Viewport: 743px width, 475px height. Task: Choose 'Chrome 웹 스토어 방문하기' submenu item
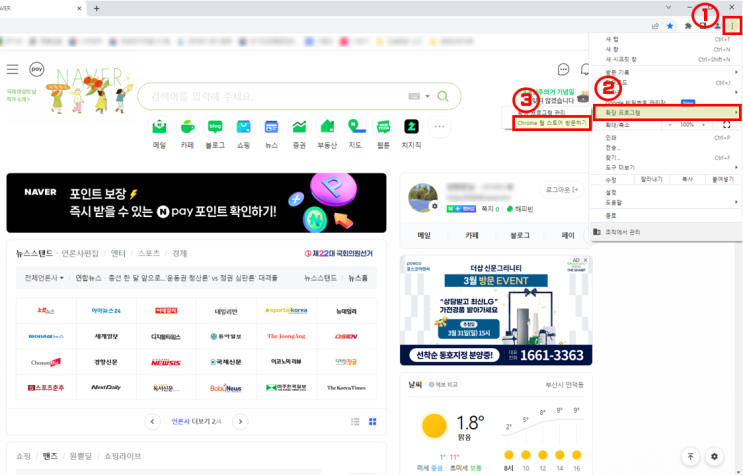[552, 123]
